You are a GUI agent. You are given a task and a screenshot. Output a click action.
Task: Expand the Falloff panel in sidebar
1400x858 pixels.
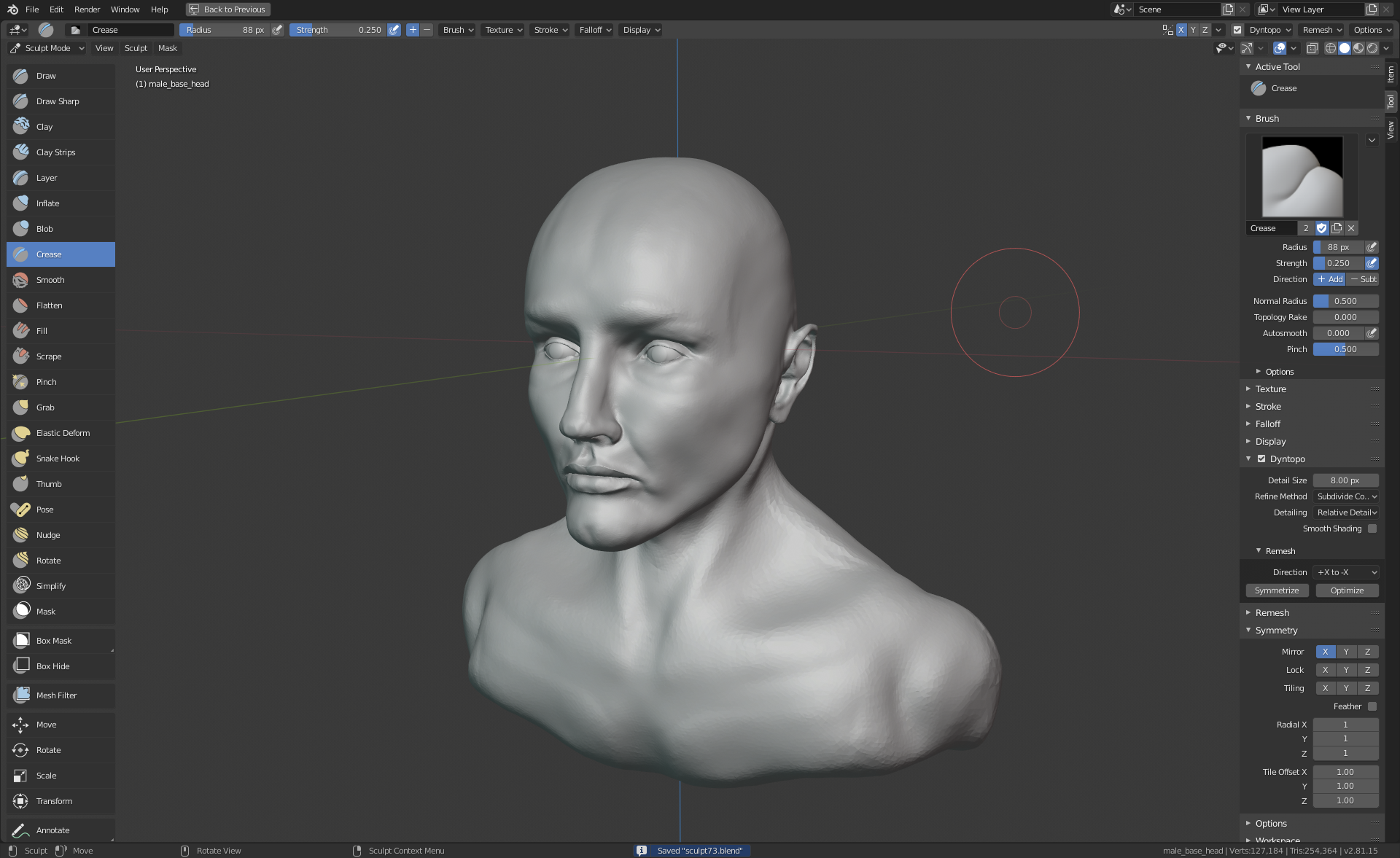[x=1267, y=424]
